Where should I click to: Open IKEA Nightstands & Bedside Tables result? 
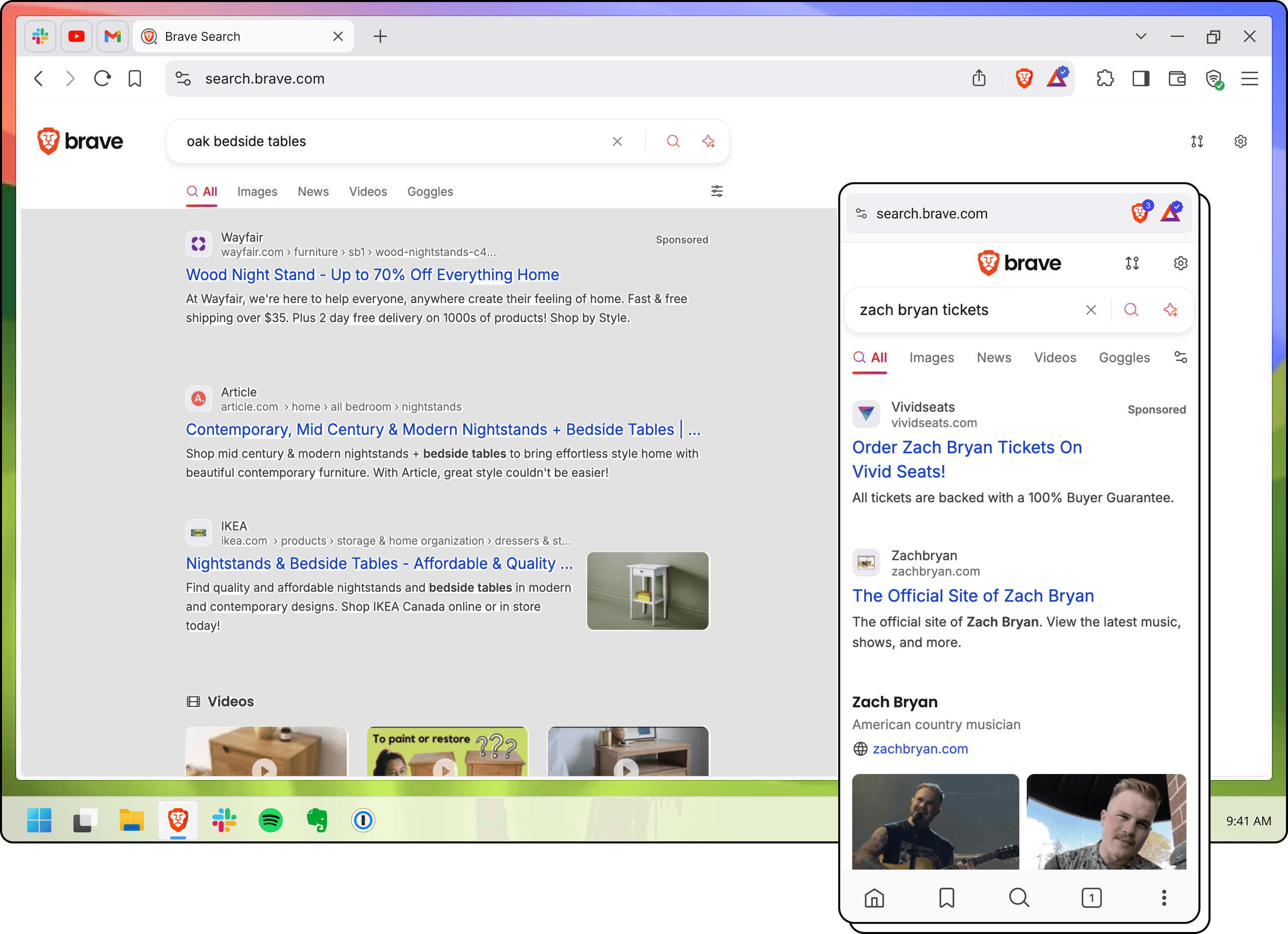[379, 564]
